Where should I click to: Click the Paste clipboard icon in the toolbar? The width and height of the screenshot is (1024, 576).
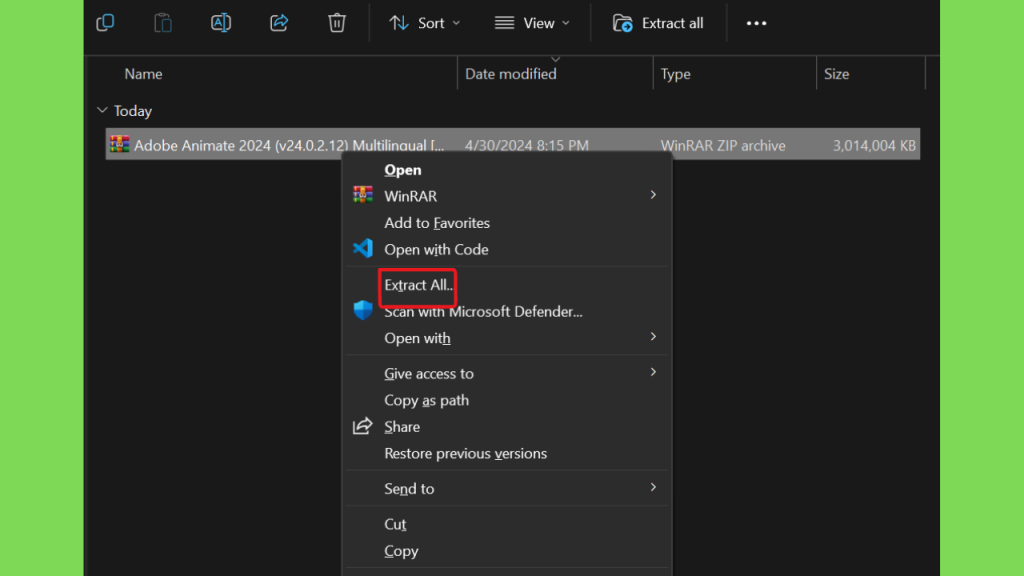(163, 23)
